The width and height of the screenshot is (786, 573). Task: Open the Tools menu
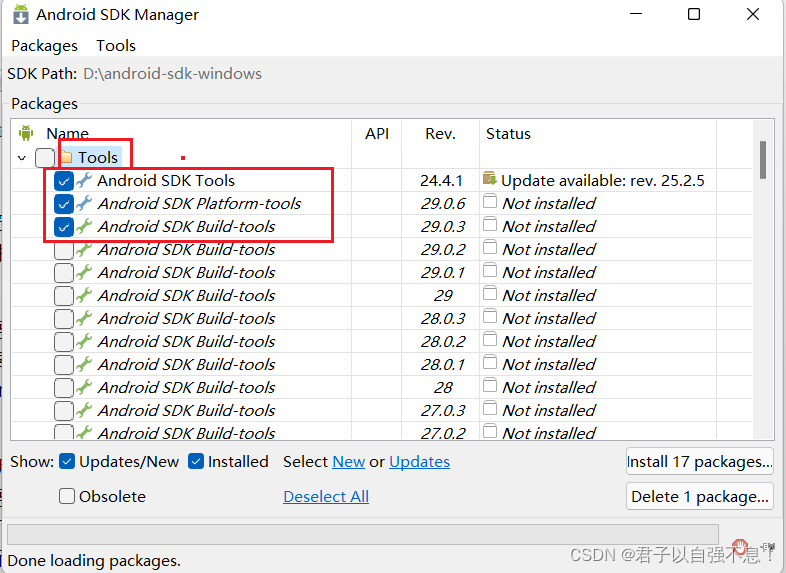click(x=116, y=46)
